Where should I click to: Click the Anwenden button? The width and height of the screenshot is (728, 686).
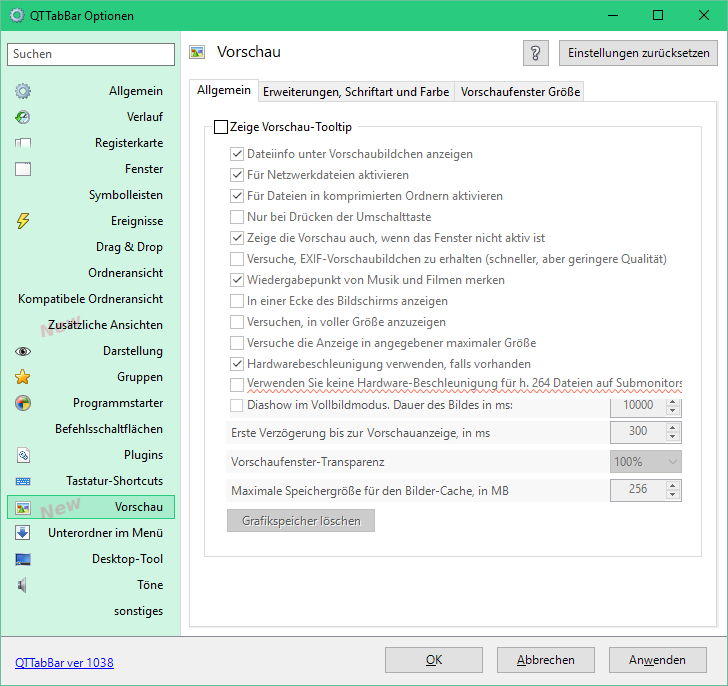pyautogui.click(x=657, y=660)
